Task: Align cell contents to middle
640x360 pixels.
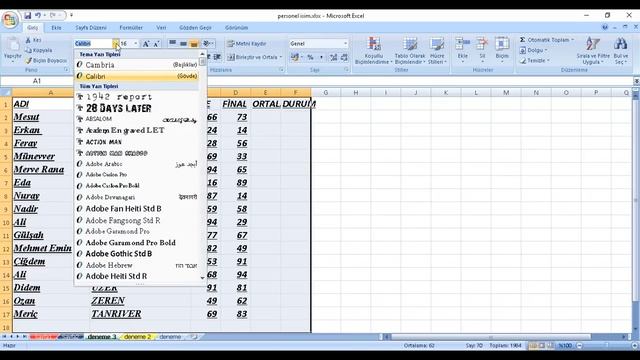Action: coord(183,43)
